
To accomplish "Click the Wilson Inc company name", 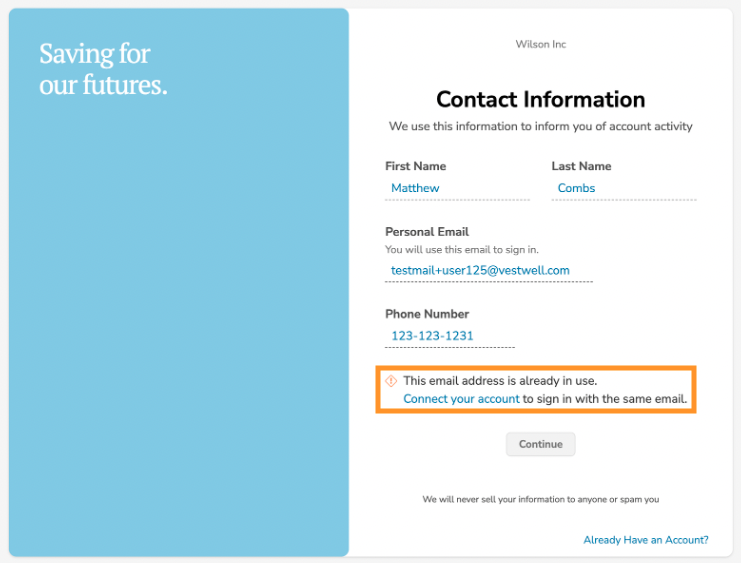I will 540,44.
